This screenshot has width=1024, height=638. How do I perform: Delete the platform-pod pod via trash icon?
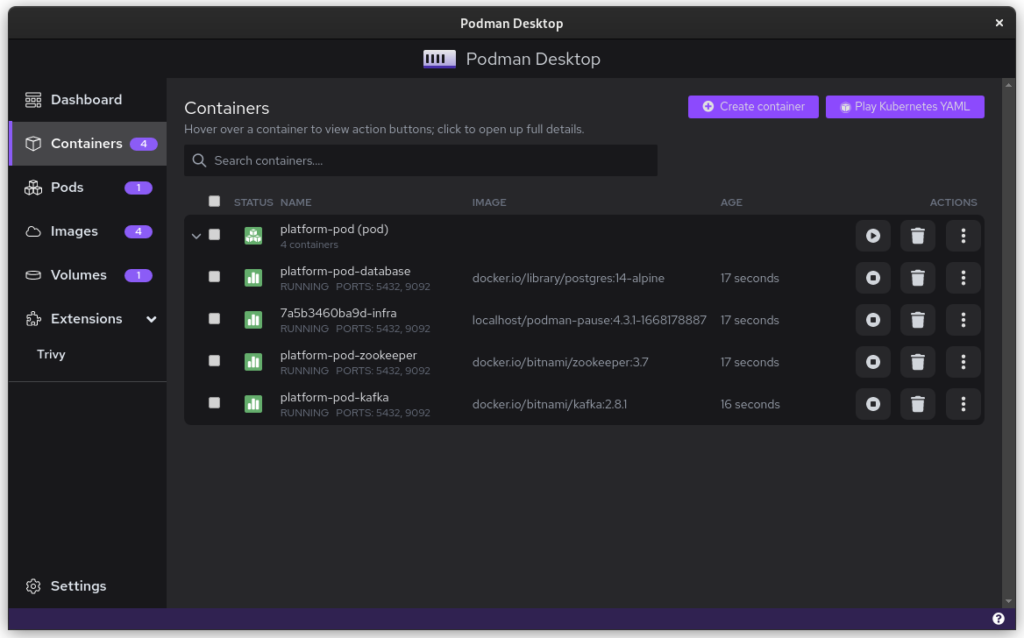point(918,236)
